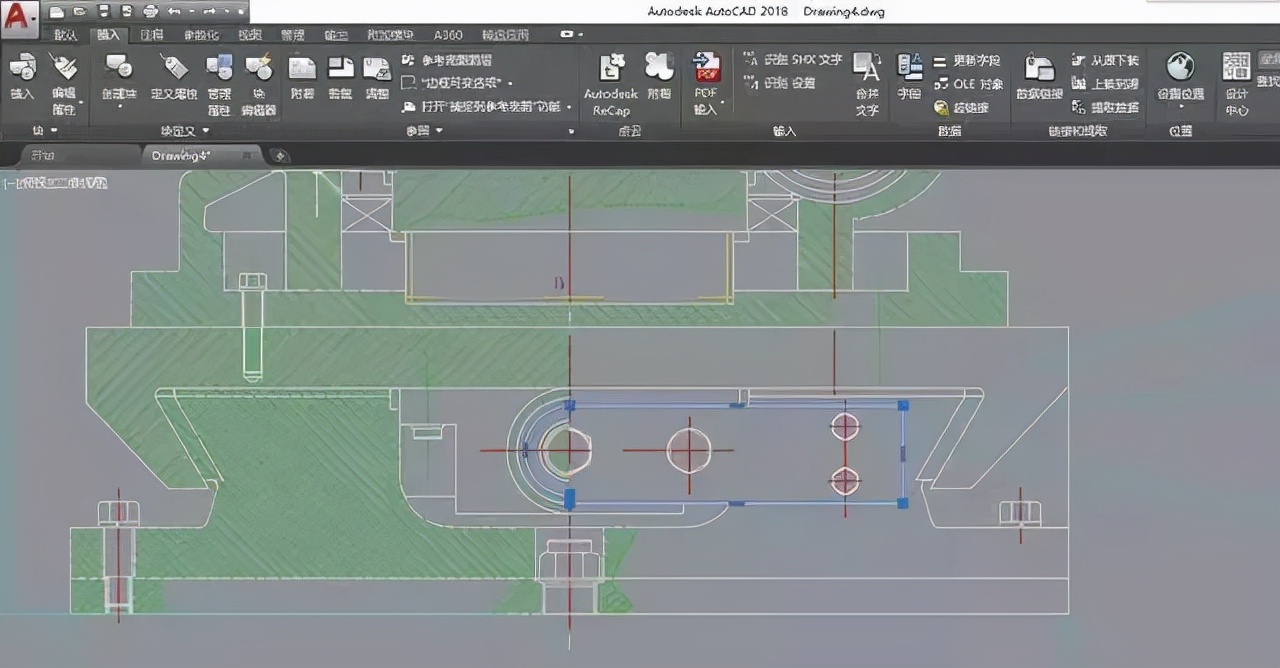Click the PDF Import (PDF 输入) icon
1280x668 pixels.
706,68
